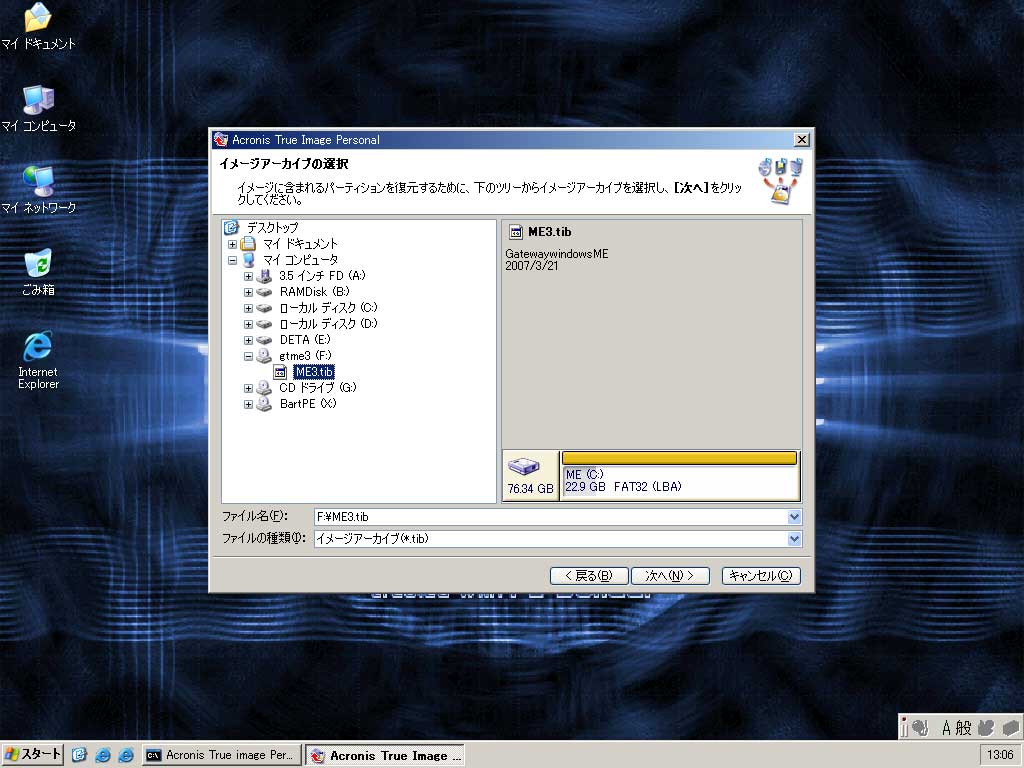Expand the 3.5 インチ FD (A:) node
The width and height of the screenshot is (1024, 768).
pyautogui.click(x=248, y=276)
